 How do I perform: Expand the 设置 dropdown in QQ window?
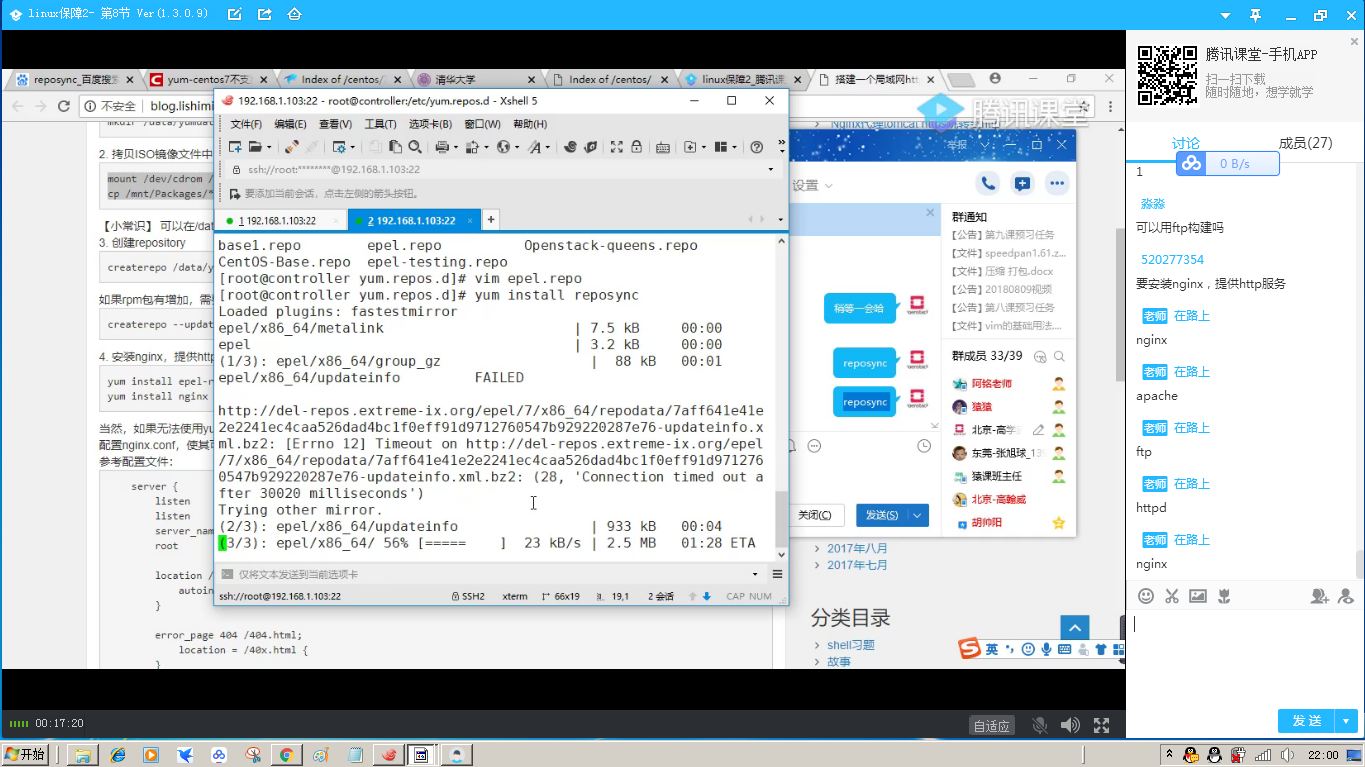click(x=828, y=186)
